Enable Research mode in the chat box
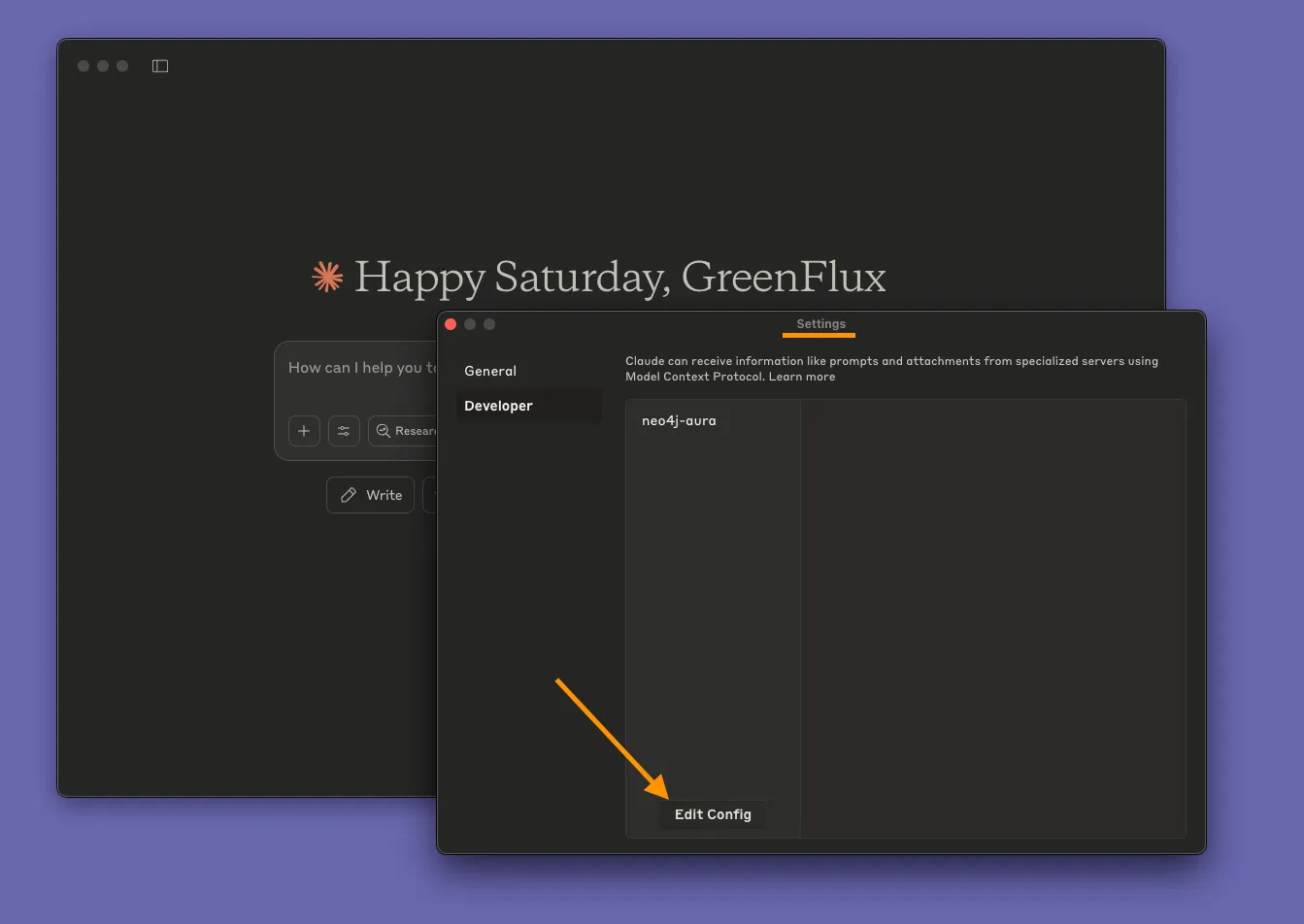Viewport: 1304px width, 924px height. (x=406, y=431)
